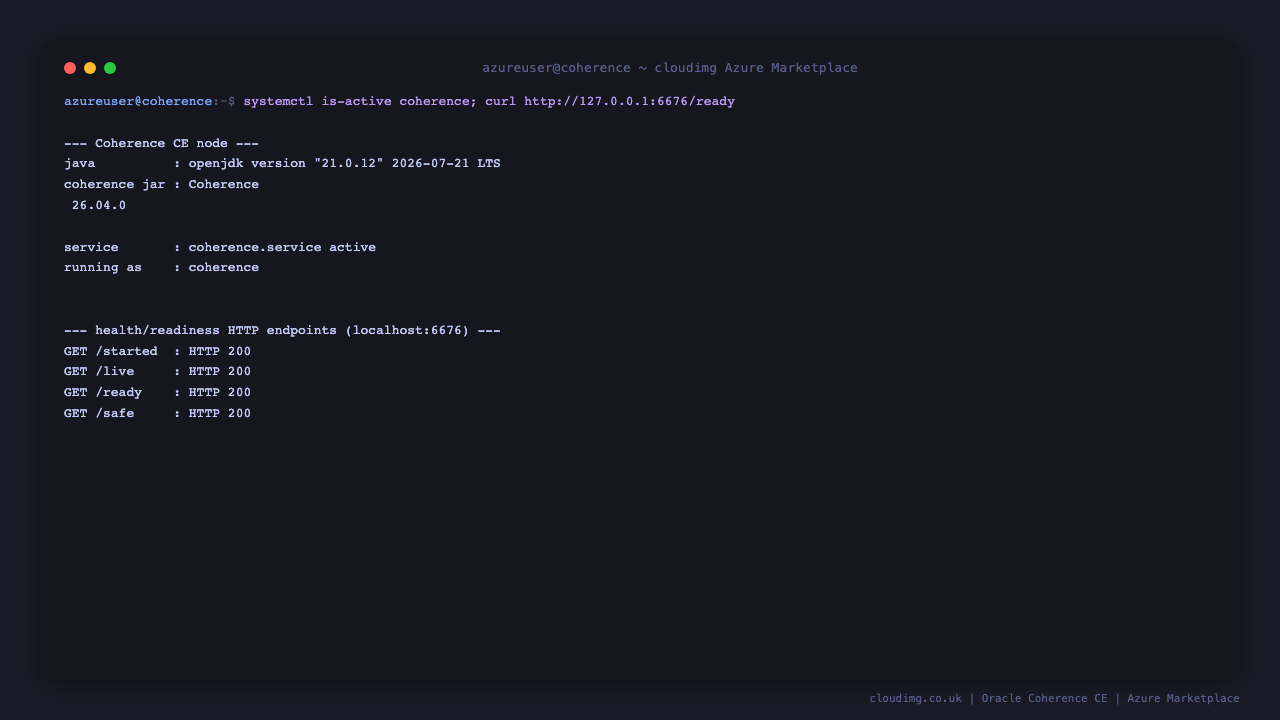Click the yellow minimize window dot
Viewport: 1280px width, 720px height.
coord(90,68)
